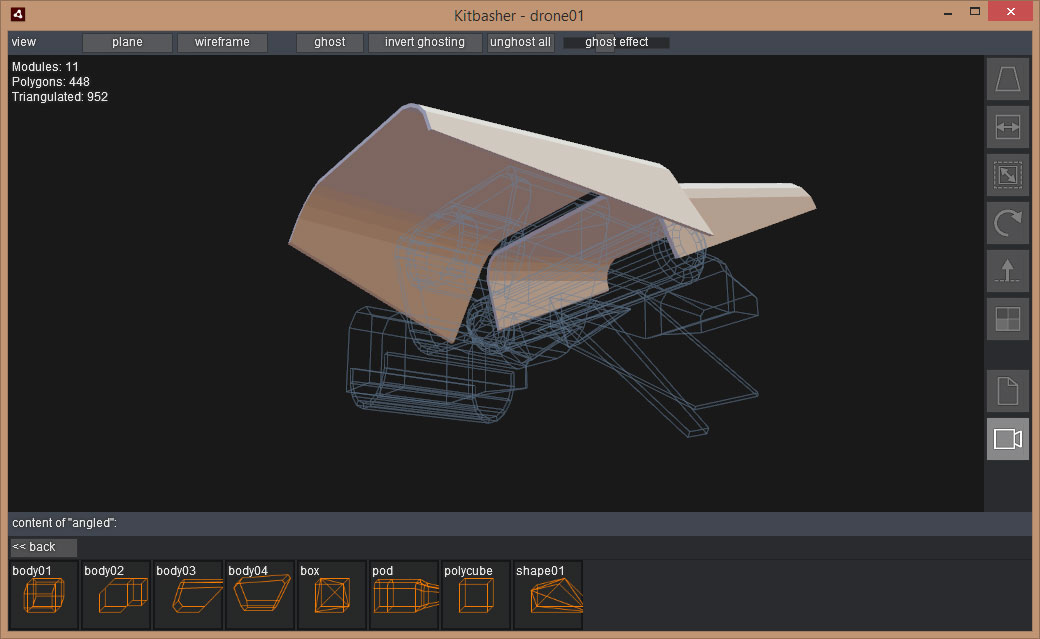The image size is (1040, 639).
Task: Select the diagonal-arrows scale tool
Action: [x=1007, y=175]
